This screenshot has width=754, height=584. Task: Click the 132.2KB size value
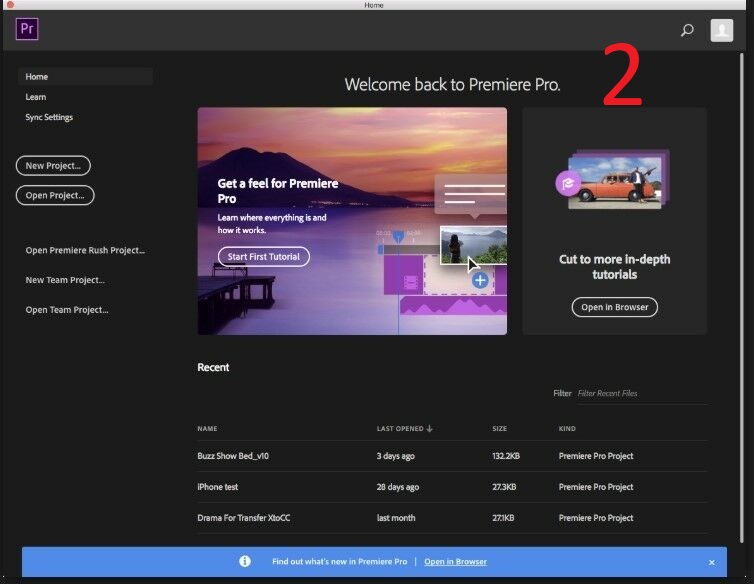click(506, 456)
